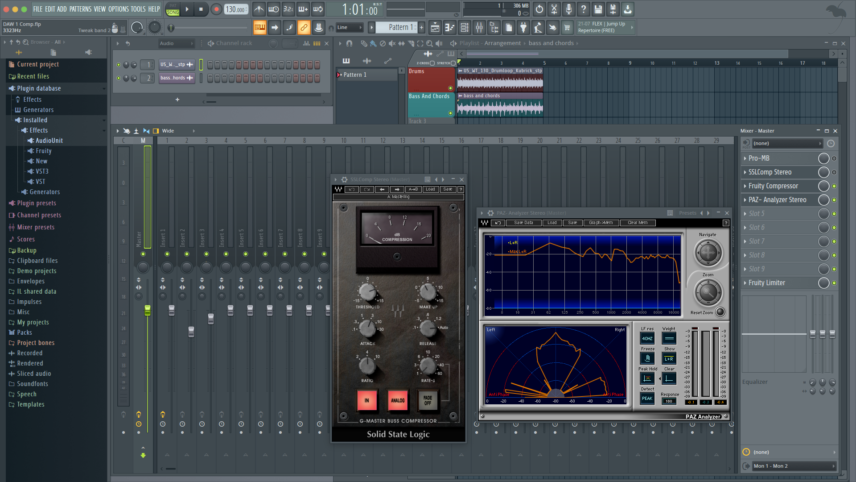Select bass_chords channel button in rack

coord(176,78)
